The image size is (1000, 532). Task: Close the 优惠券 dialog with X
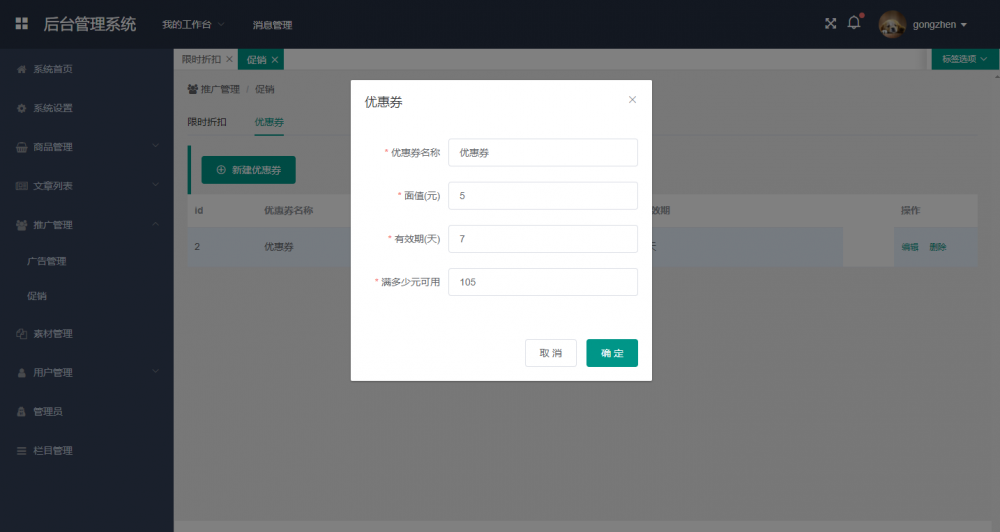tap(633, 100)
